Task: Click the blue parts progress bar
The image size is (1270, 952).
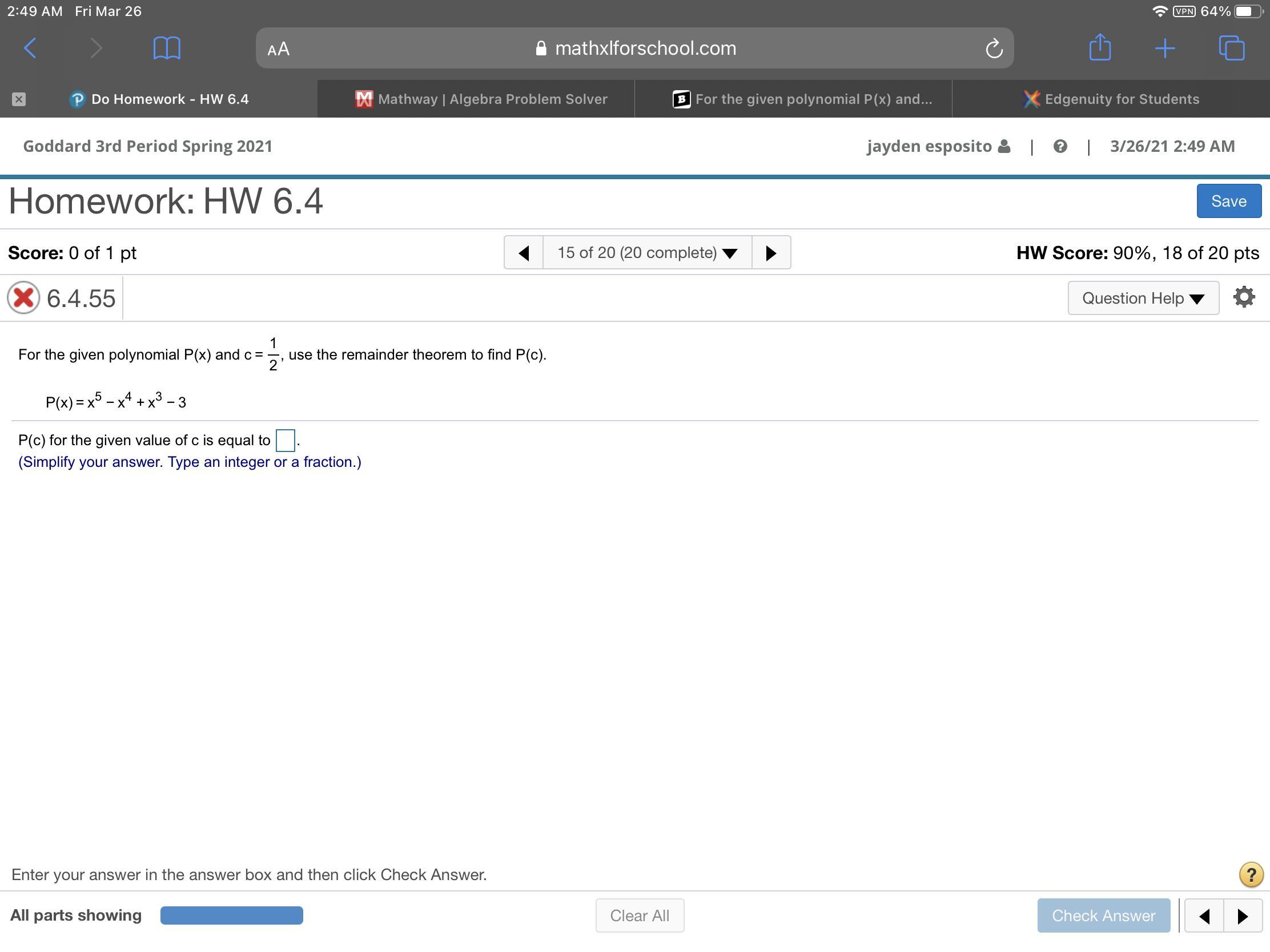Action: pos(231,915)
